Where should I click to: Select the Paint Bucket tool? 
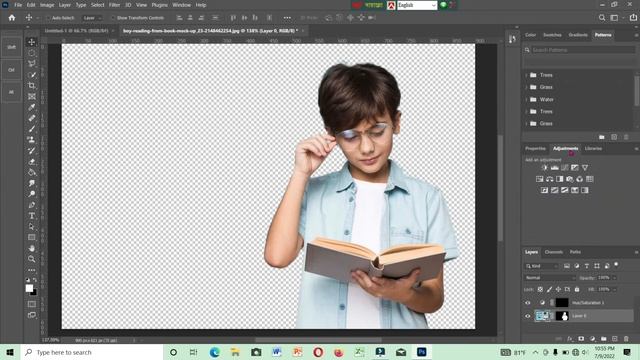pyautogui.click(x=31, y=172)
